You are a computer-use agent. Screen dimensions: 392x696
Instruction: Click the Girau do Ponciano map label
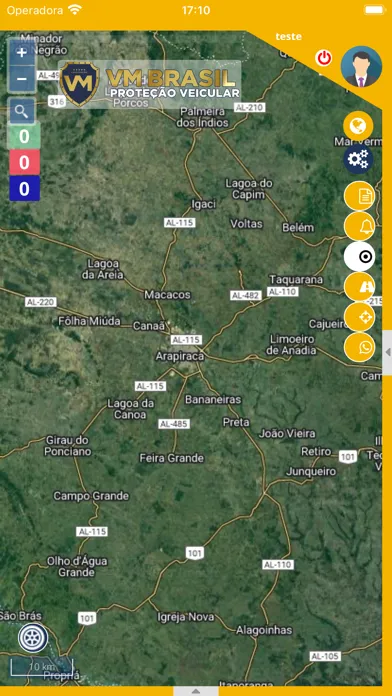pos(67,446)
